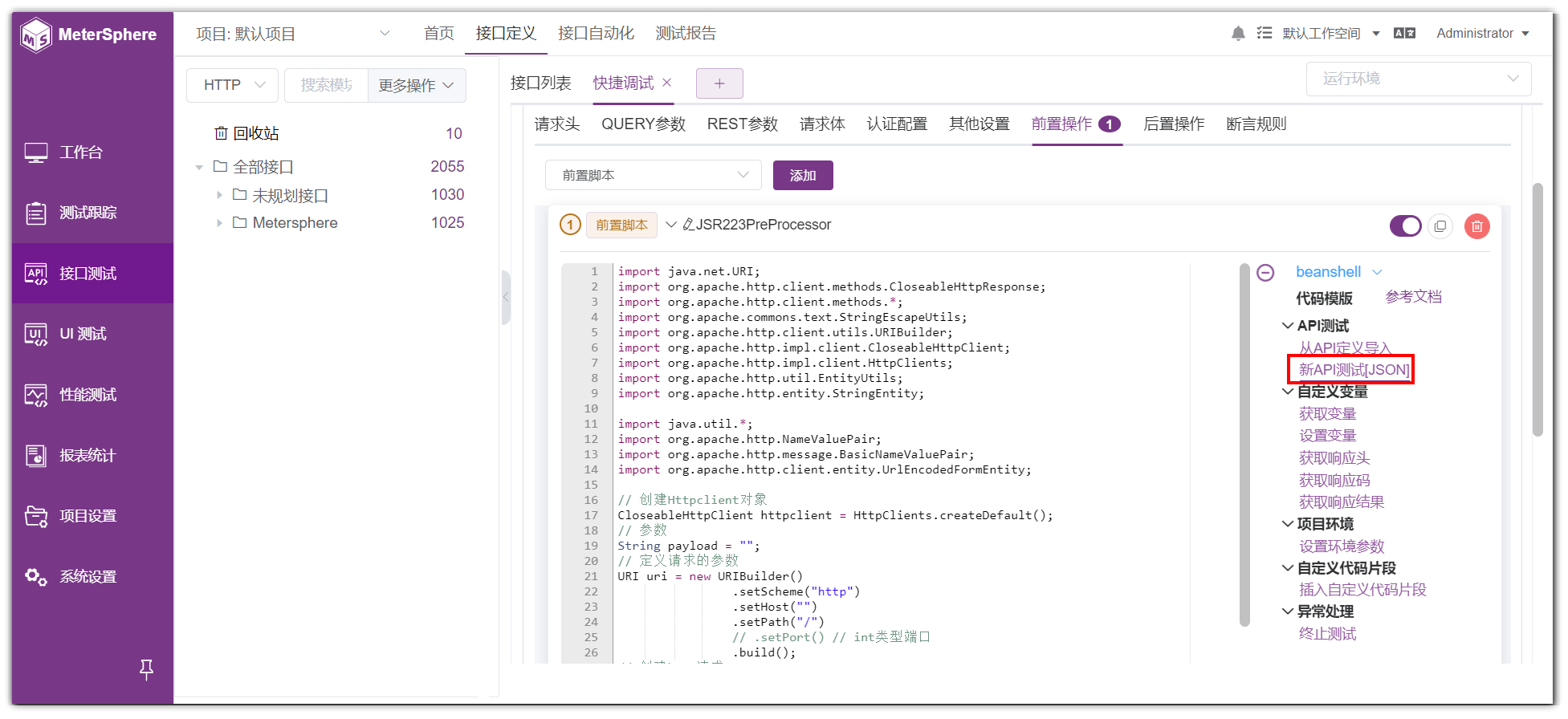Collapse the code template panel minus icon
Screen dimensions: 1568x719
pyautogui.click(x=1265, y=273)
